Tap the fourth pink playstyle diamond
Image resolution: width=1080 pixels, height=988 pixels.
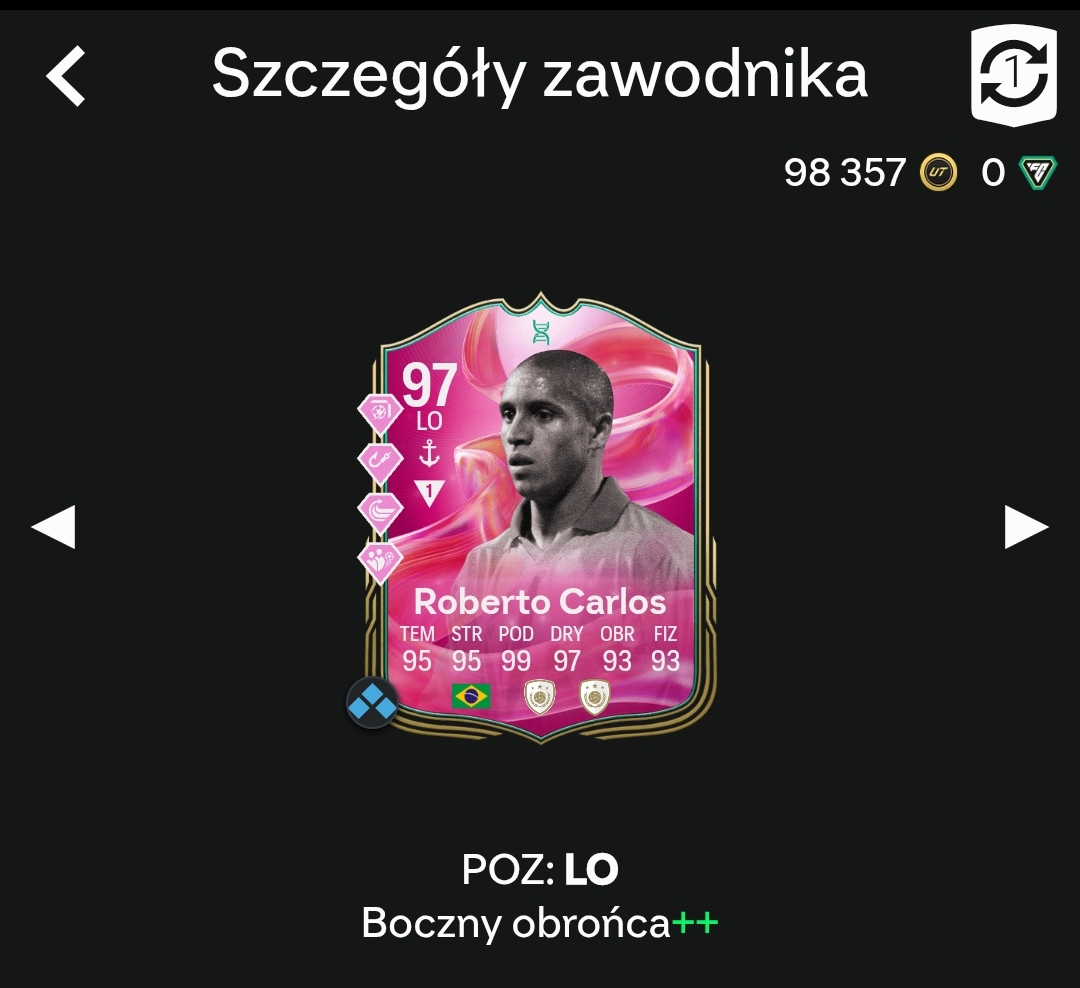click(380, 563)
